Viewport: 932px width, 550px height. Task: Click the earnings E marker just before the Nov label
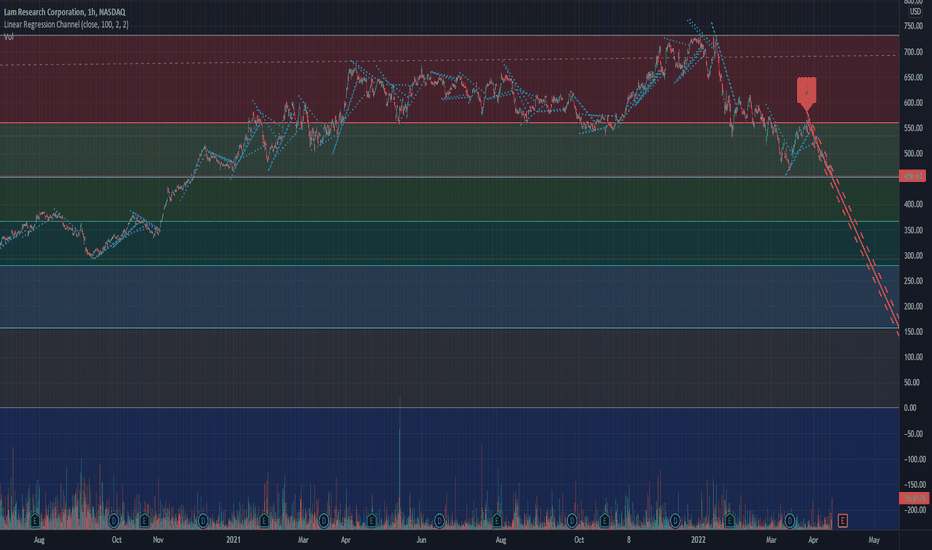(x=144, y=521)
